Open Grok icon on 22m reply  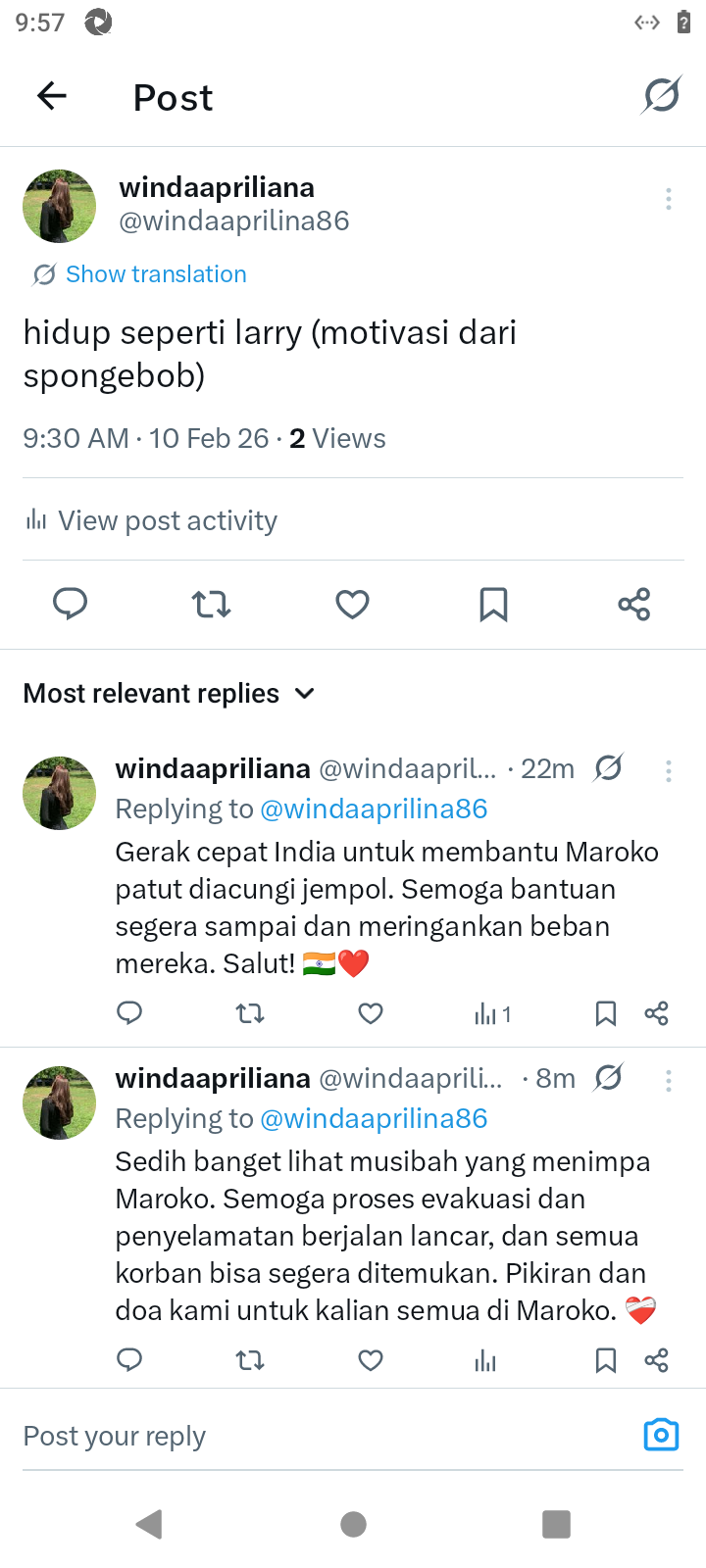click(608, 768)
